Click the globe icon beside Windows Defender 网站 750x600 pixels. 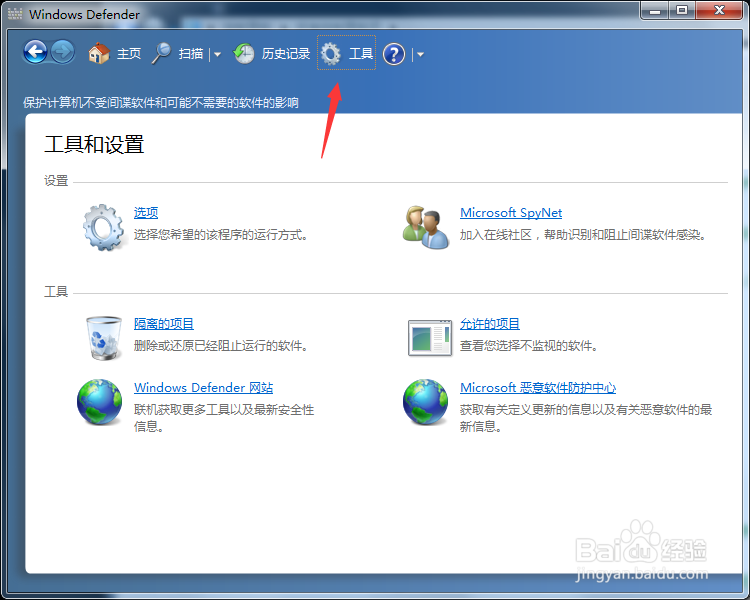click(x=99, y=402)
